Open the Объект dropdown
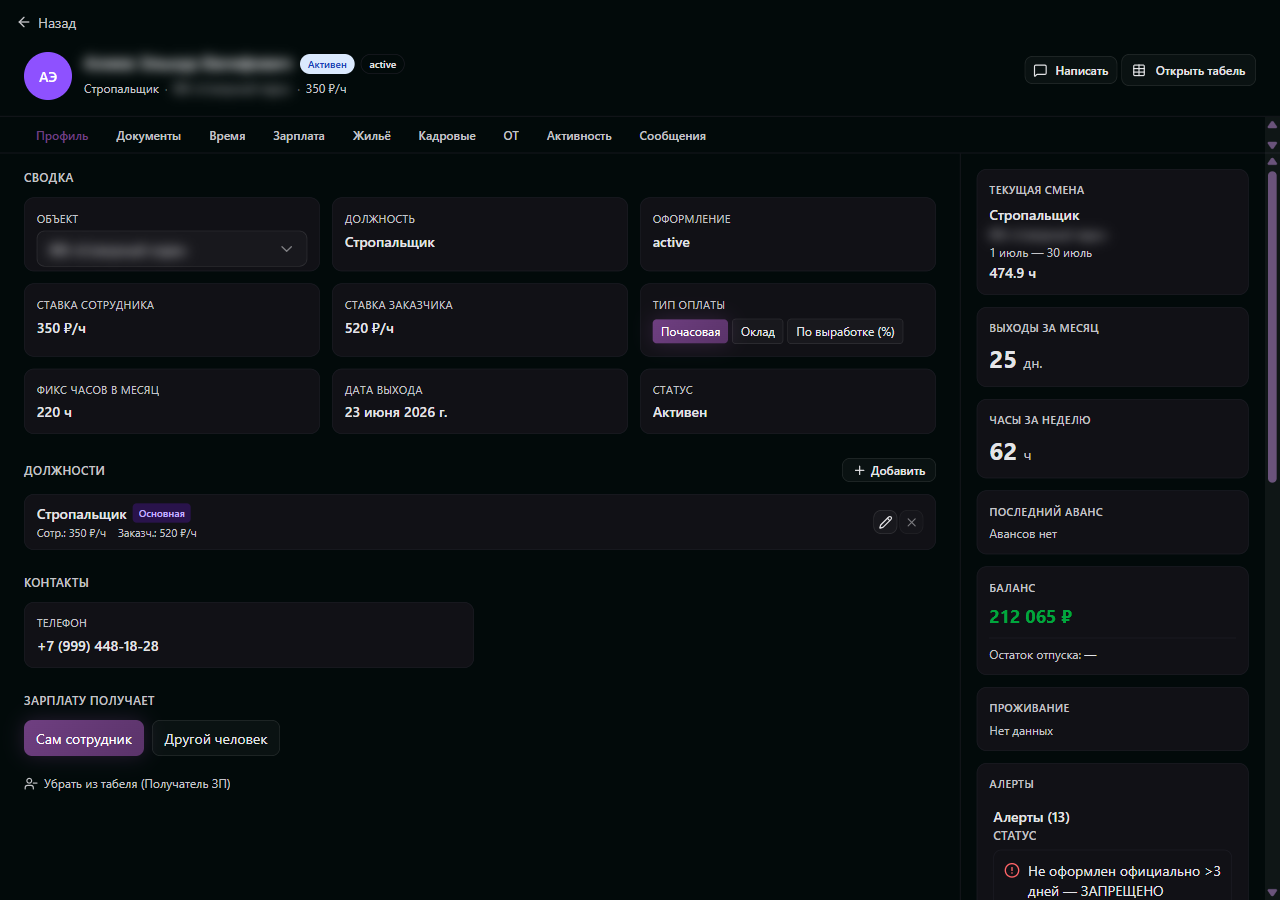 [172, 249]
